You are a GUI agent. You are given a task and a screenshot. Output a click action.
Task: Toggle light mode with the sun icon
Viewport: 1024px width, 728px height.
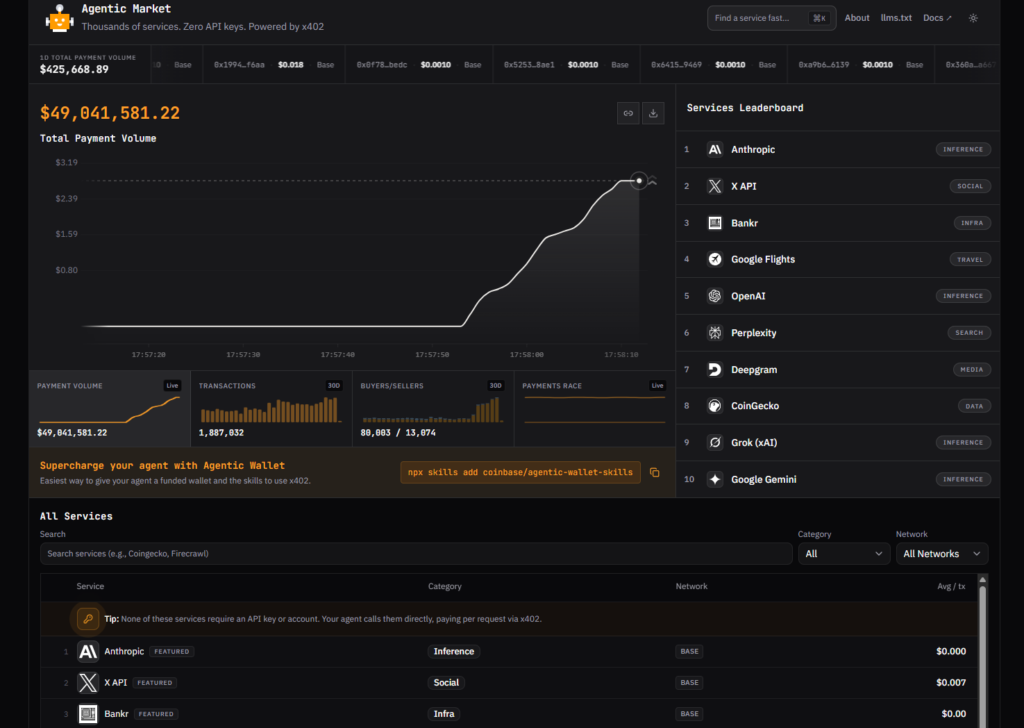[972, 17]
